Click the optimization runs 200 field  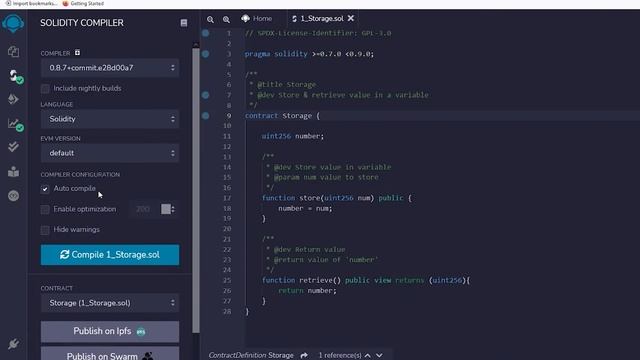tap(144, 209)
